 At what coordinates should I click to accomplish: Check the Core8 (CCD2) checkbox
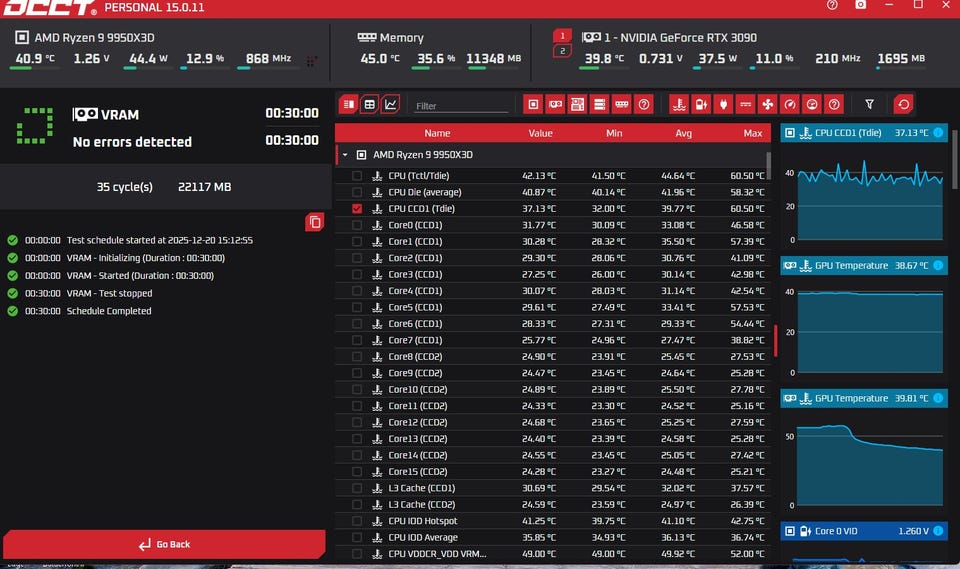tap(357, 356)
